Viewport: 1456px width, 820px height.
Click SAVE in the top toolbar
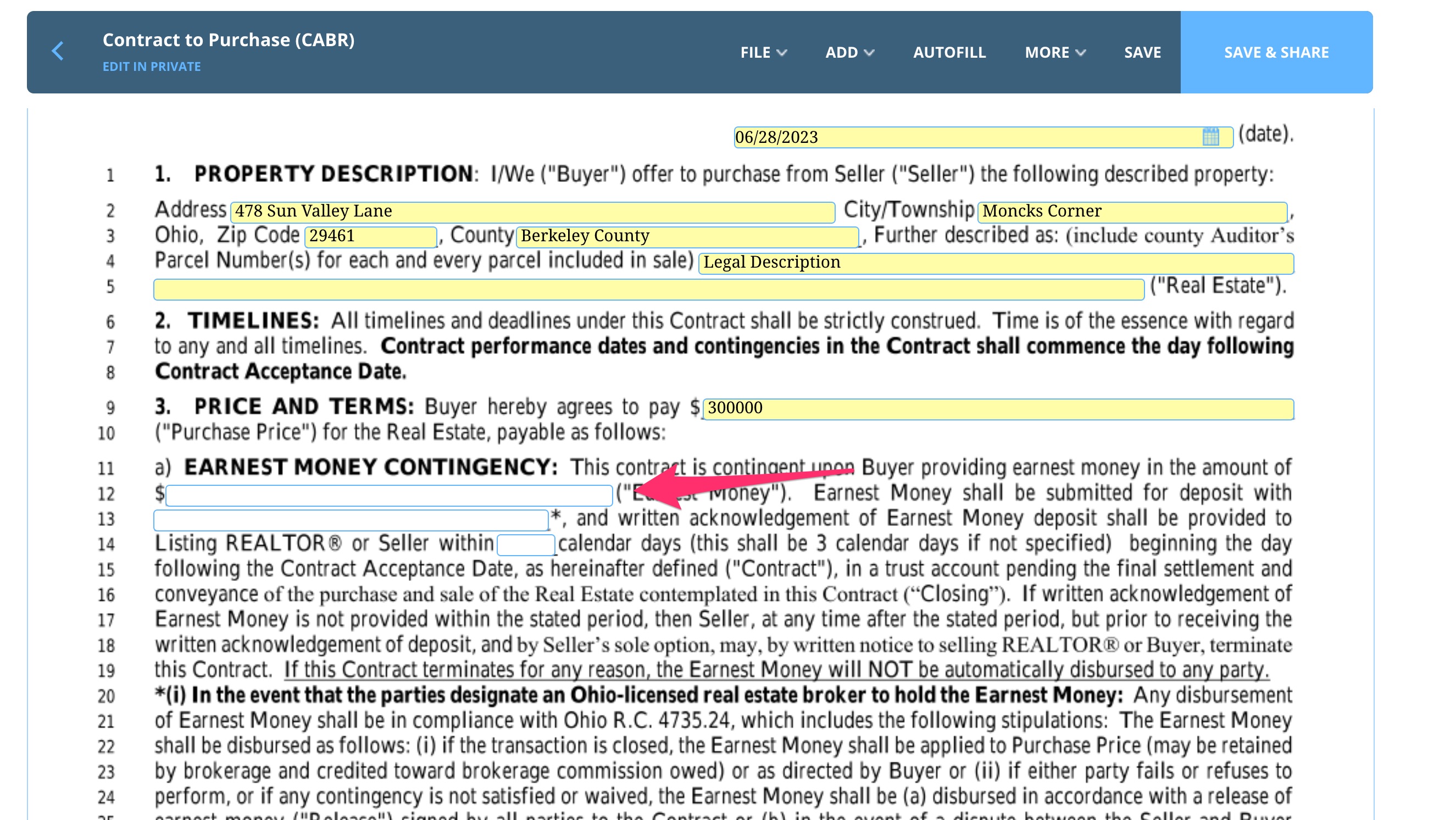click(x=1142, y=52)
